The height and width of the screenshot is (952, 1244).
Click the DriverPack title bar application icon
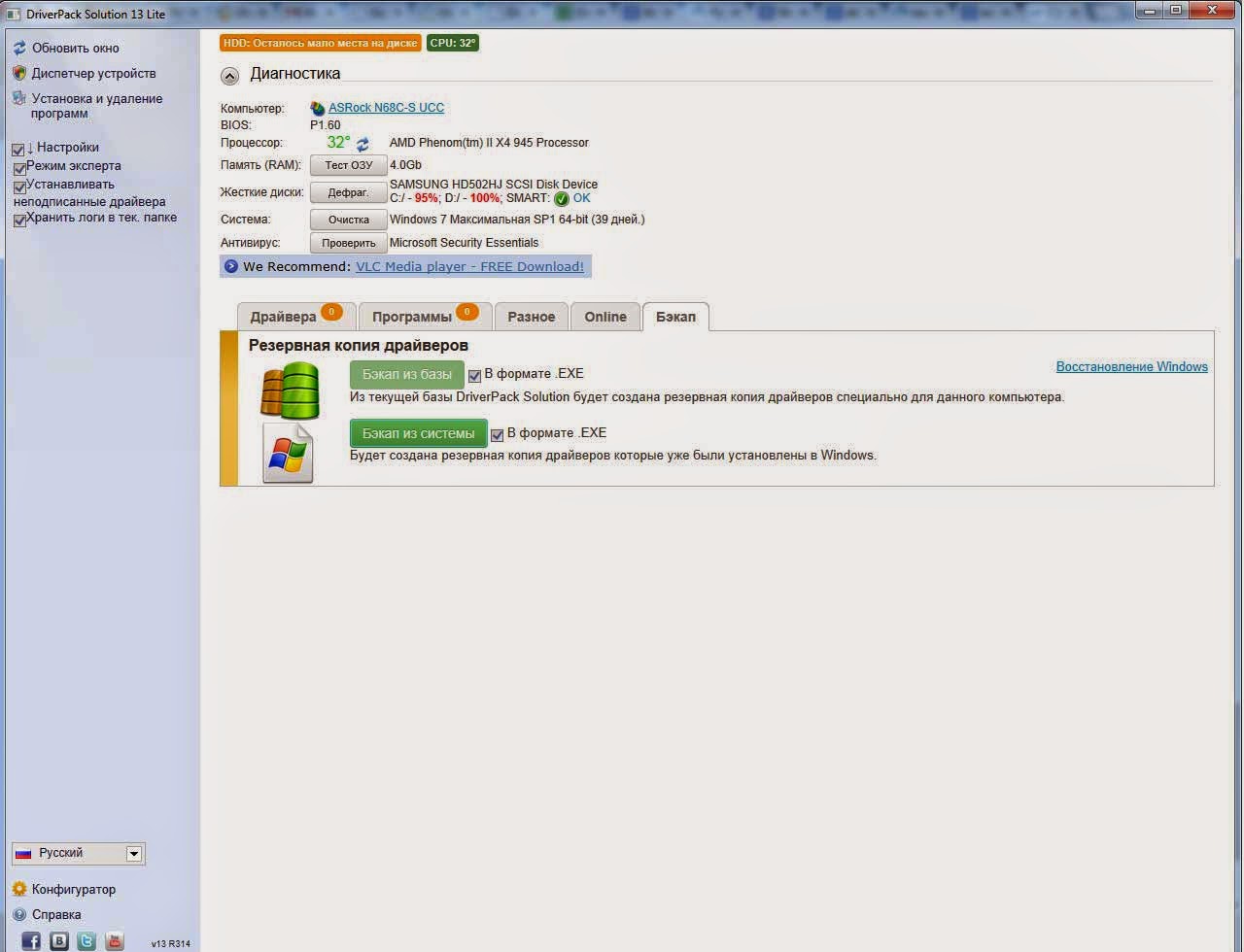15,14
